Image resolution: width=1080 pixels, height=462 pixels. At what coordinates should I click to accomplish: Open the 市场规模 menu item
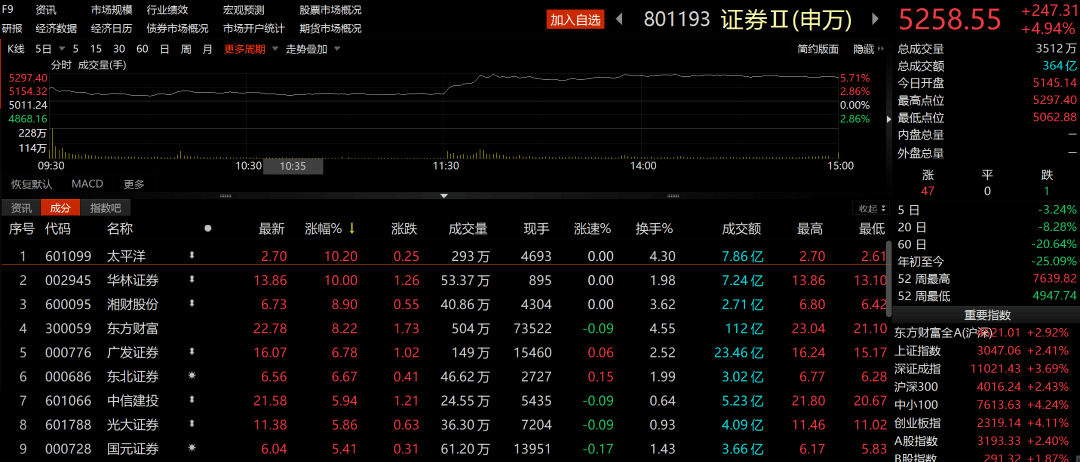tap(112, 10)
